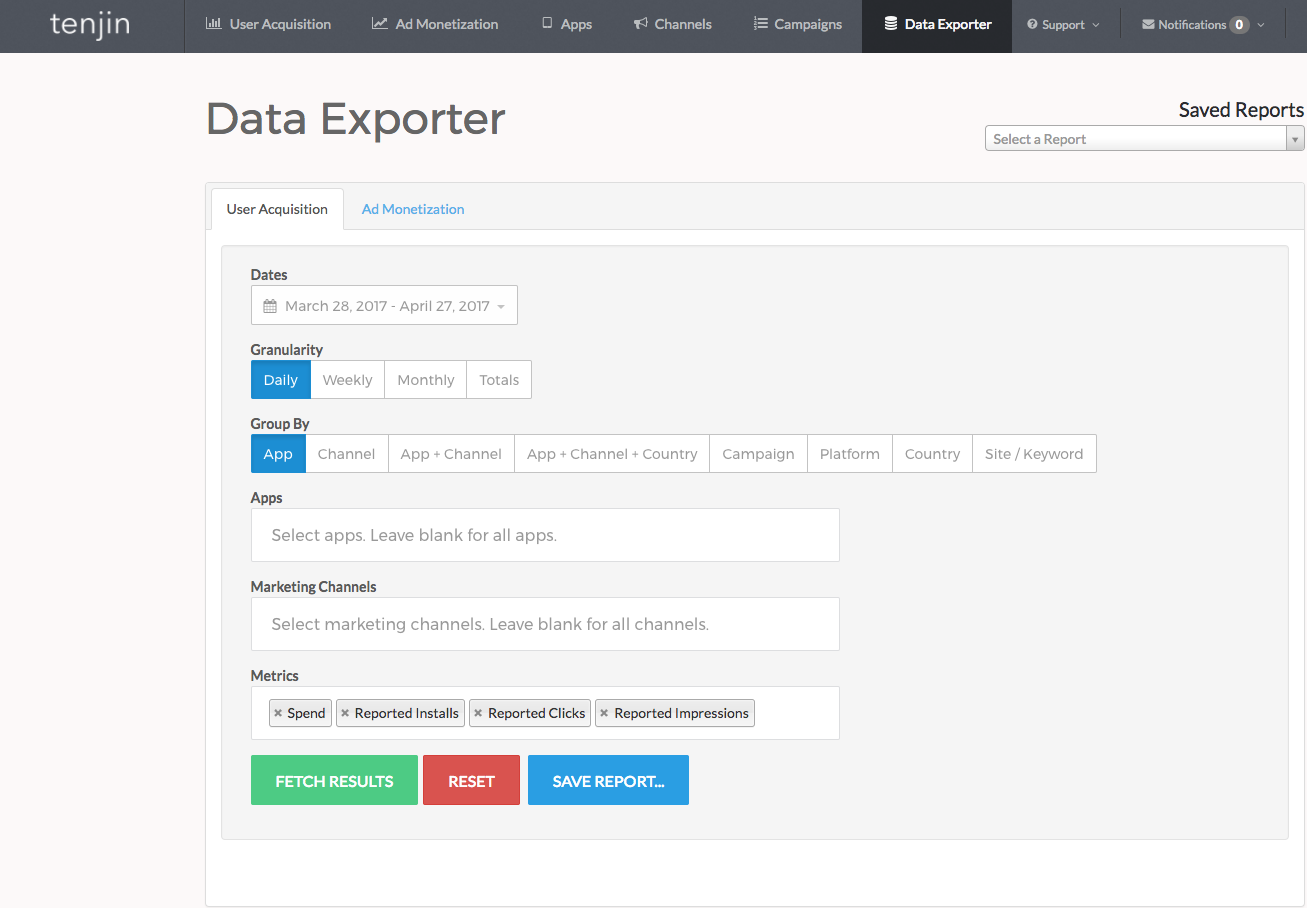The height and width of the screenshot is (908, 1307).
Task: Open Data Exporter in navigation bar
Action: (937, 26)
